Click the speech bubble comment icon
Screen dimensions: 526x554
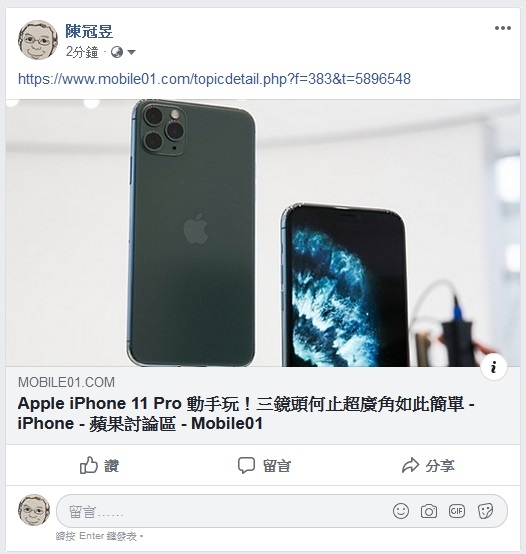pos(246,465)
